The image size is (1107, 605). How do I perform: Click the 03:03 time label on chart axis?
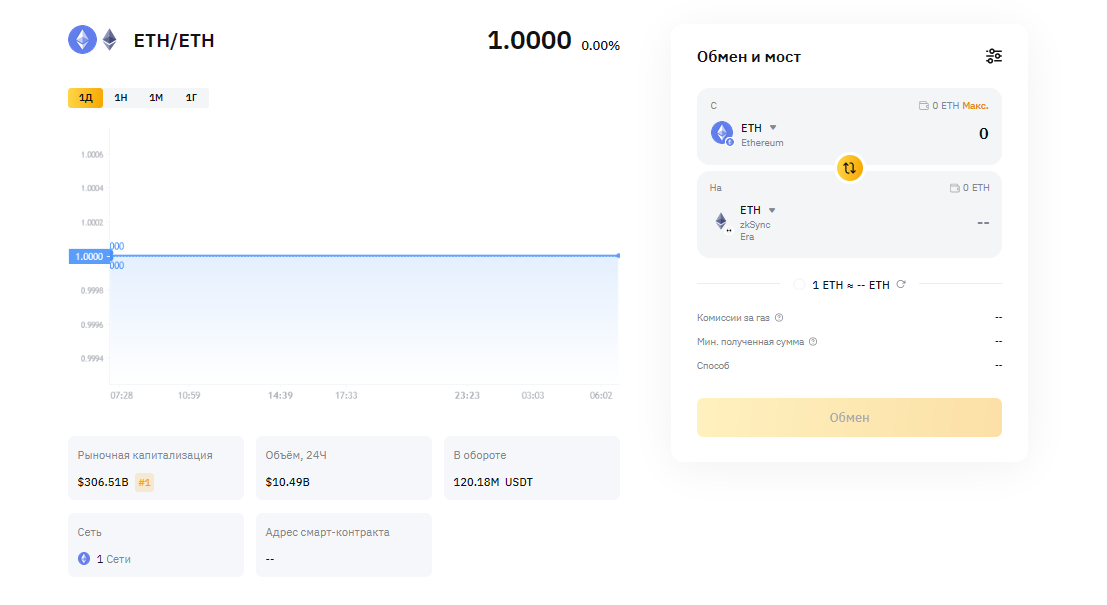point(532,395)
